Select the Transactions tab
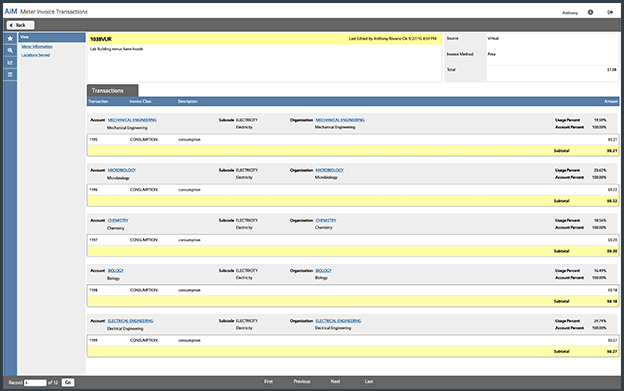 113,90
